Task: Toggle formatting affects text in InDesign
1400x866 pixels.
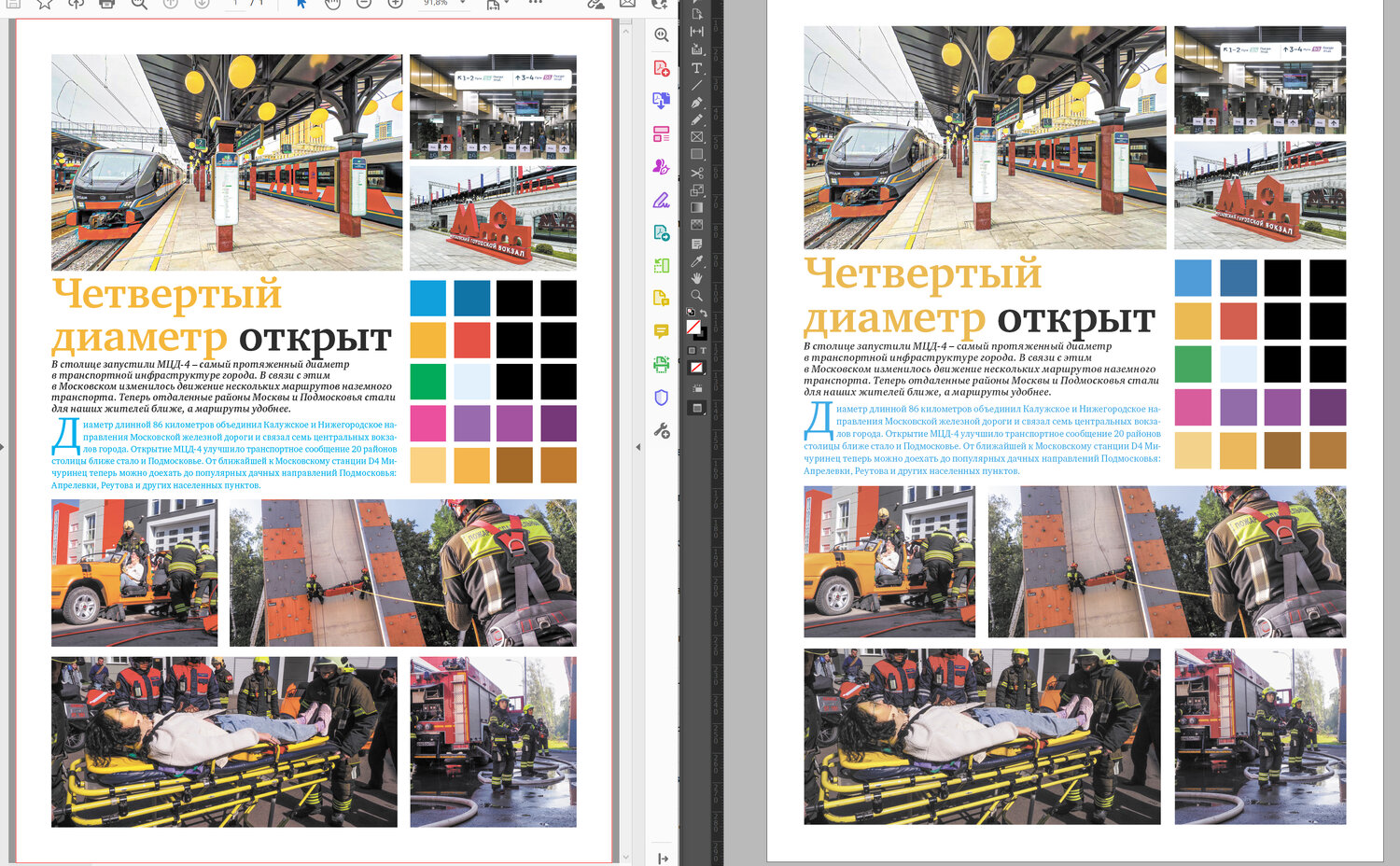Action: (x=703, y=351)
